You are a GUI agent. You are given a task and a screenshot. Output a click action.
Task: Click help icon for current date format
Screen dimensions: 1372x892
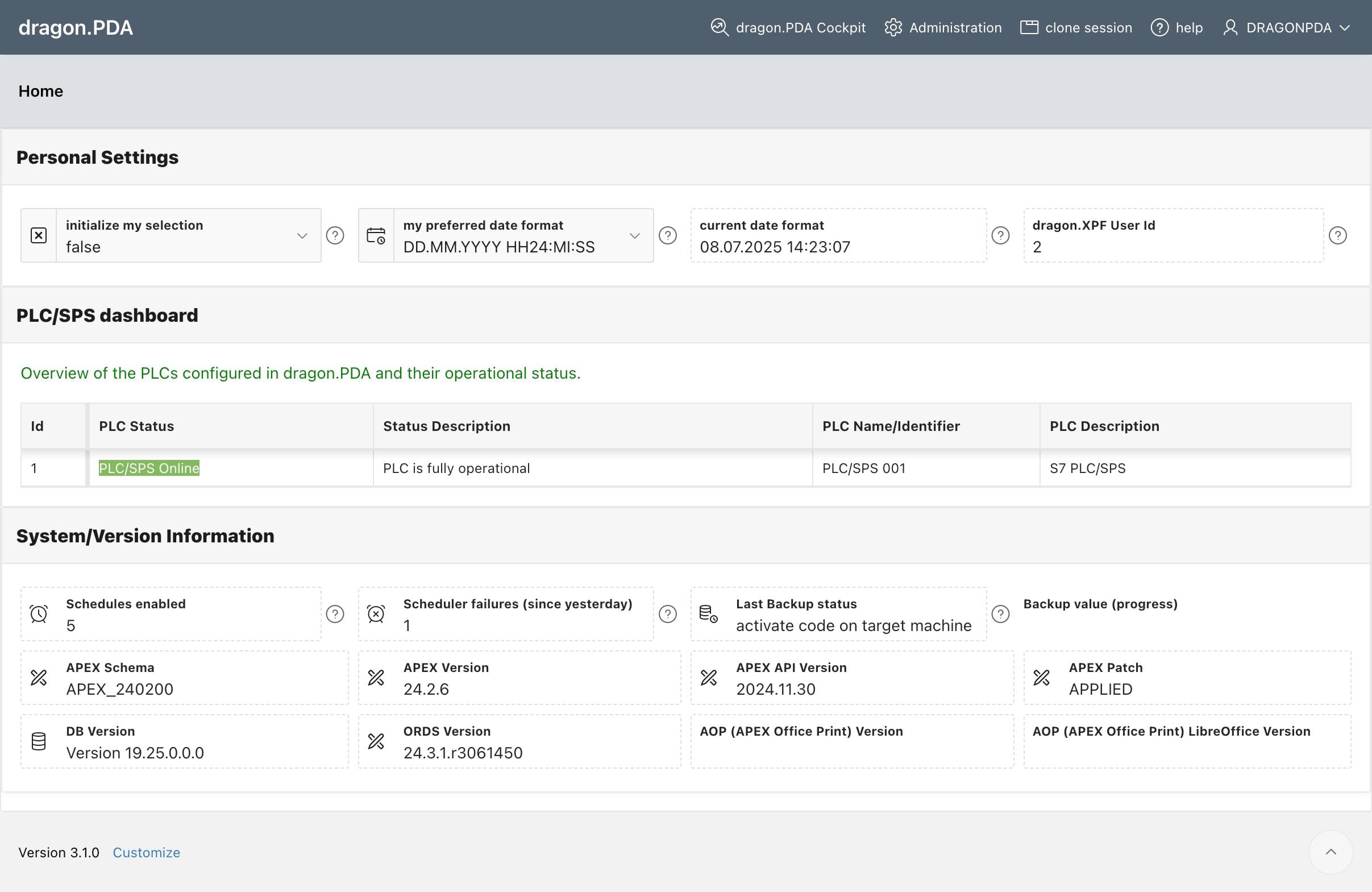(x=1000, y=235)
